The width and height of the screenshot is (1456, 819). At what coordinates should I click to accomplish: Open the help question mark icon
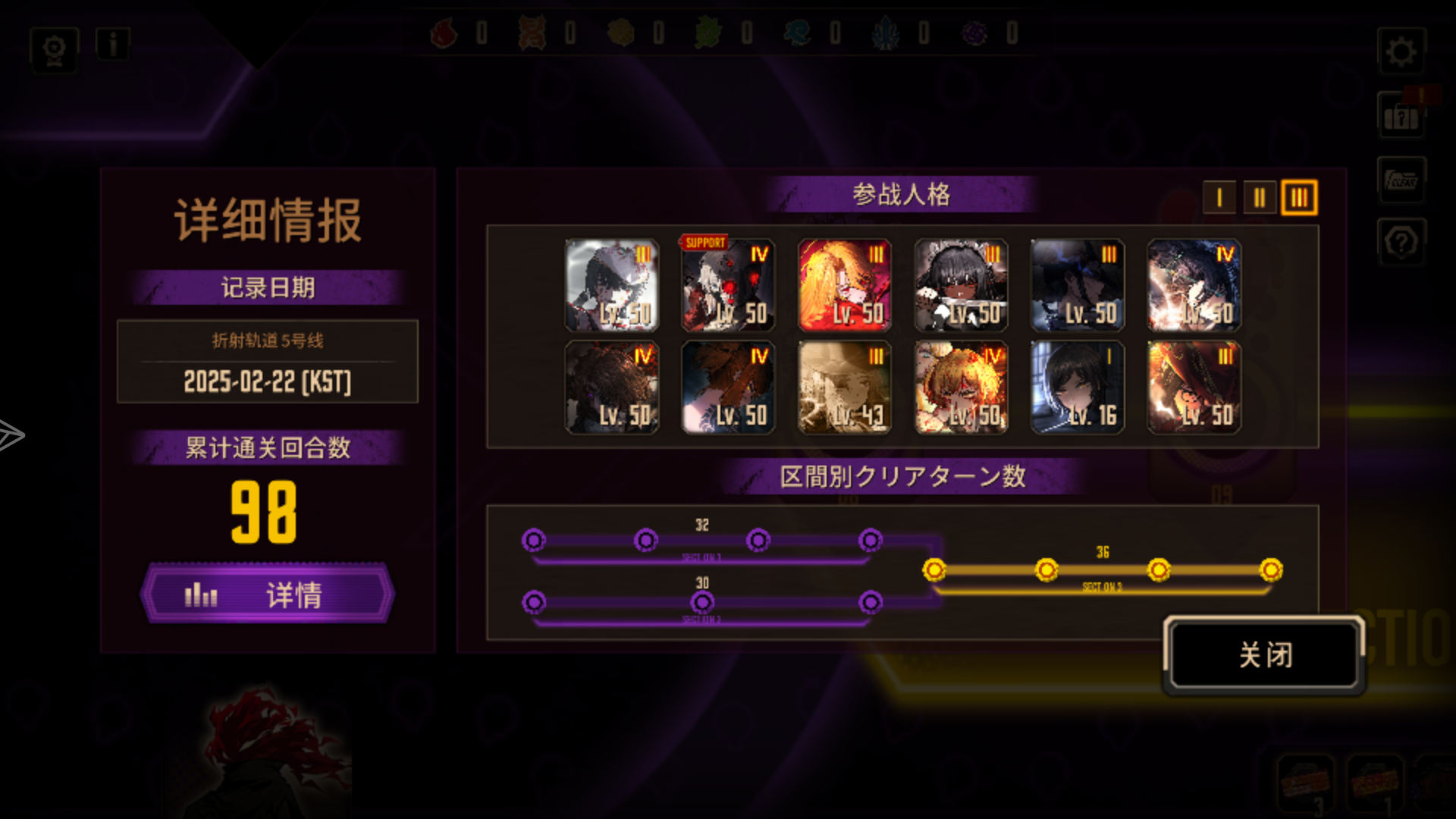click(1401, 242)
